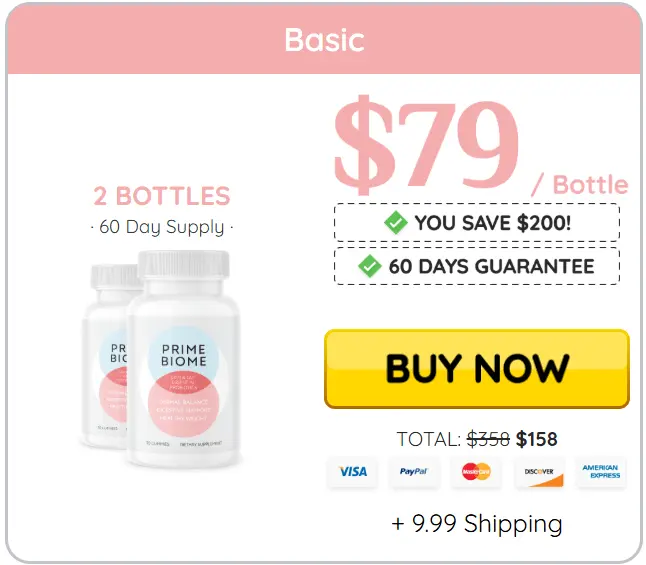Click the $79 price text

click(x=426, y=144)
